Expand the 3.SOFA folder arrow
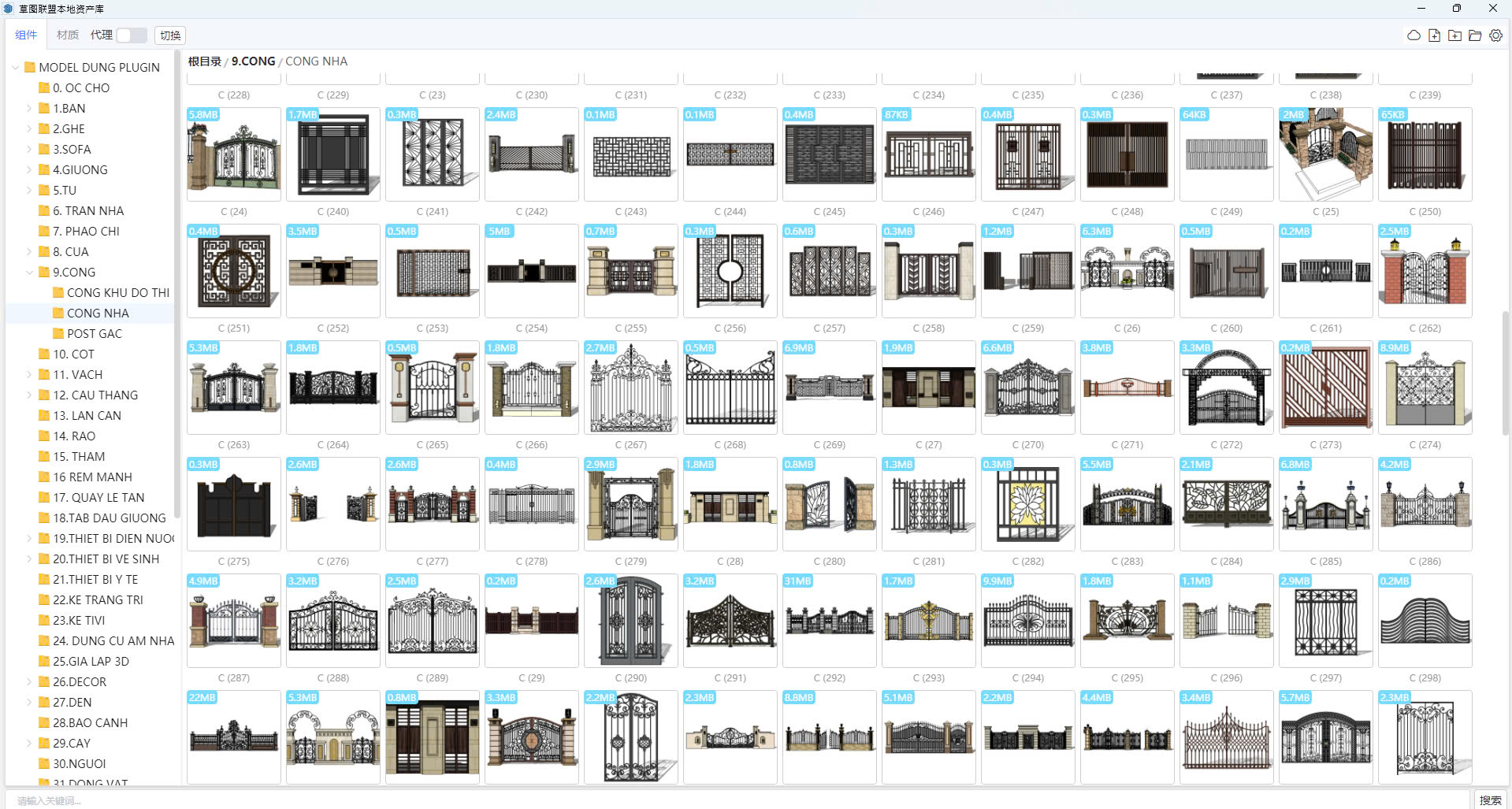 (29, 149)
